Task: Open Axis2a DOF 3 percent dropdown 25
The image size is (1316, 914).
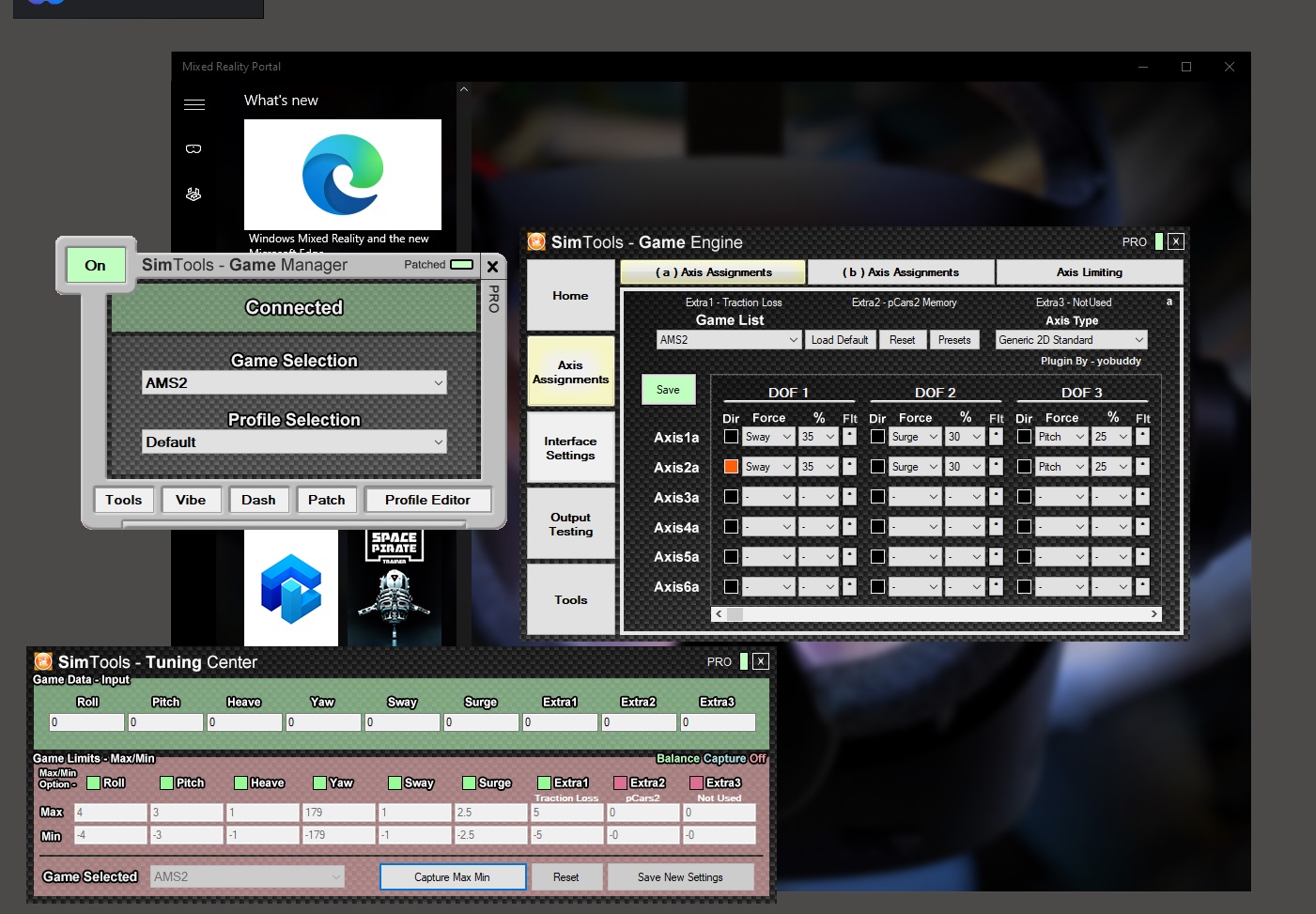Action: click(x=1111, y=467)
